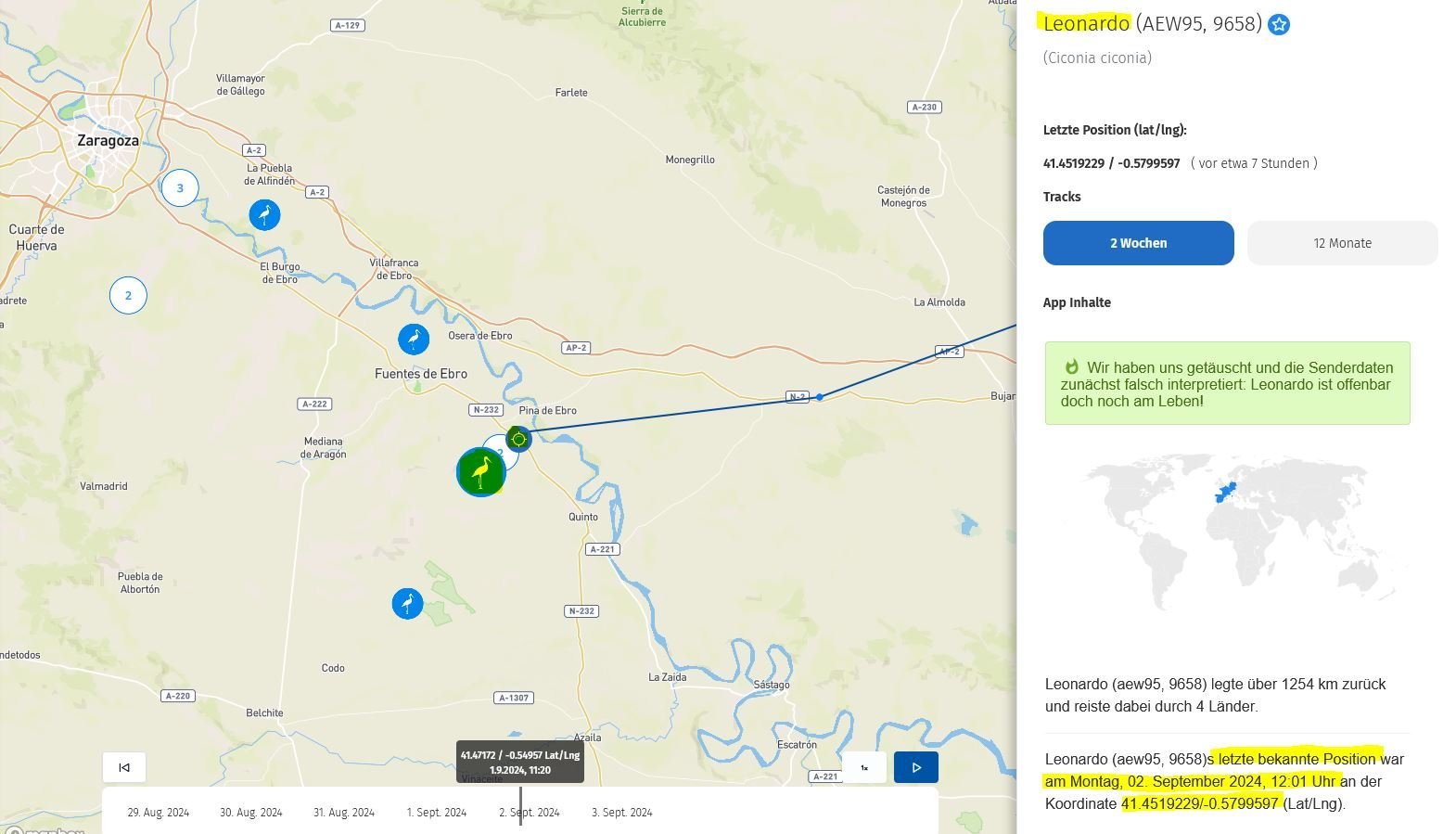
Task: Open the cluster marker labeled 3 near Zaragoza
Action: click(180, 188)
